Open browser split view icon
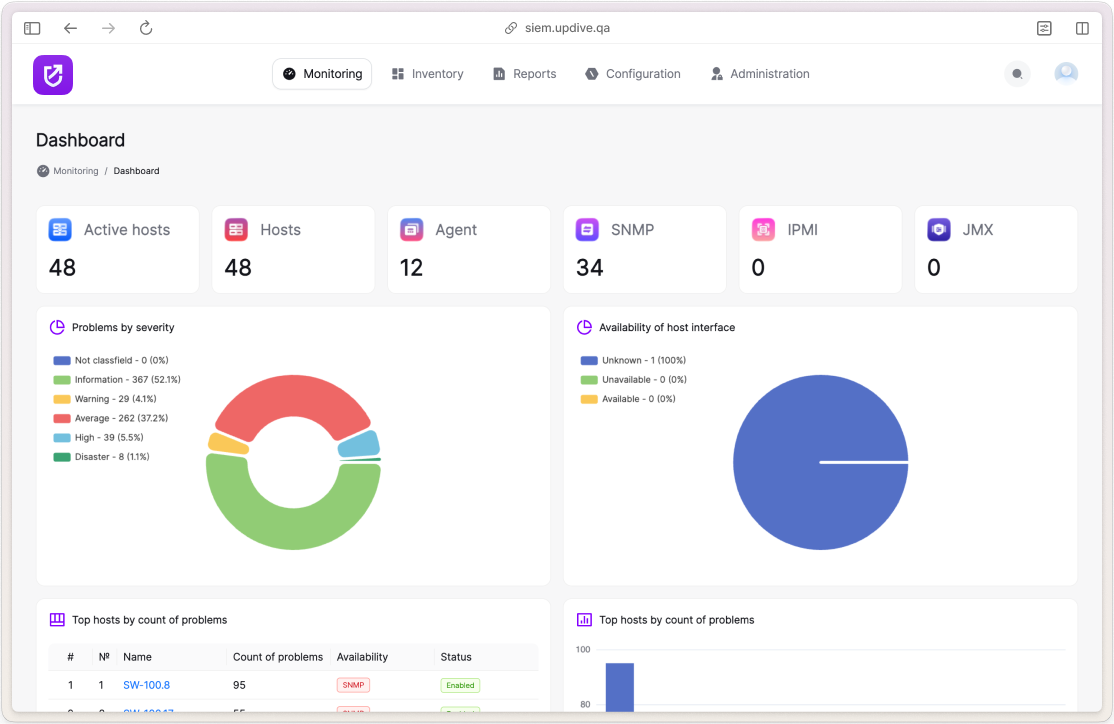1114x724 pixels. pos(1082,28)
